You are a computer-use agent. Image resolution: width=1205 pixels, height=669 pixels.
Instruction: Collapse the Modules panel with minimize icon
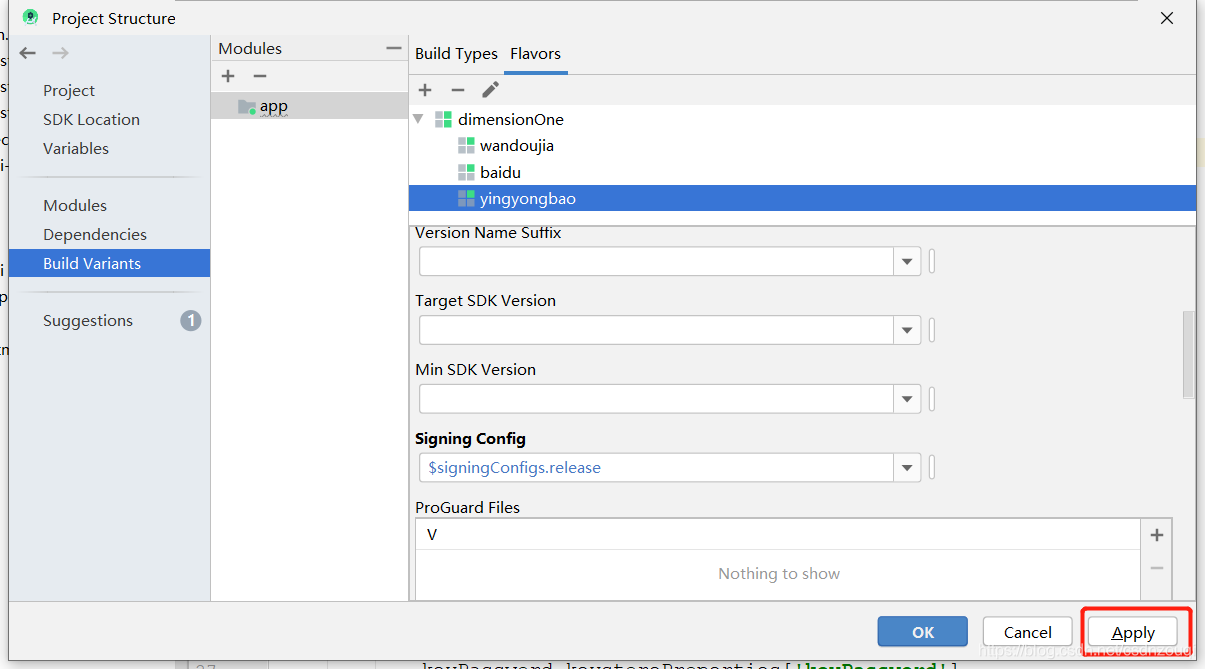pos(394,48)
